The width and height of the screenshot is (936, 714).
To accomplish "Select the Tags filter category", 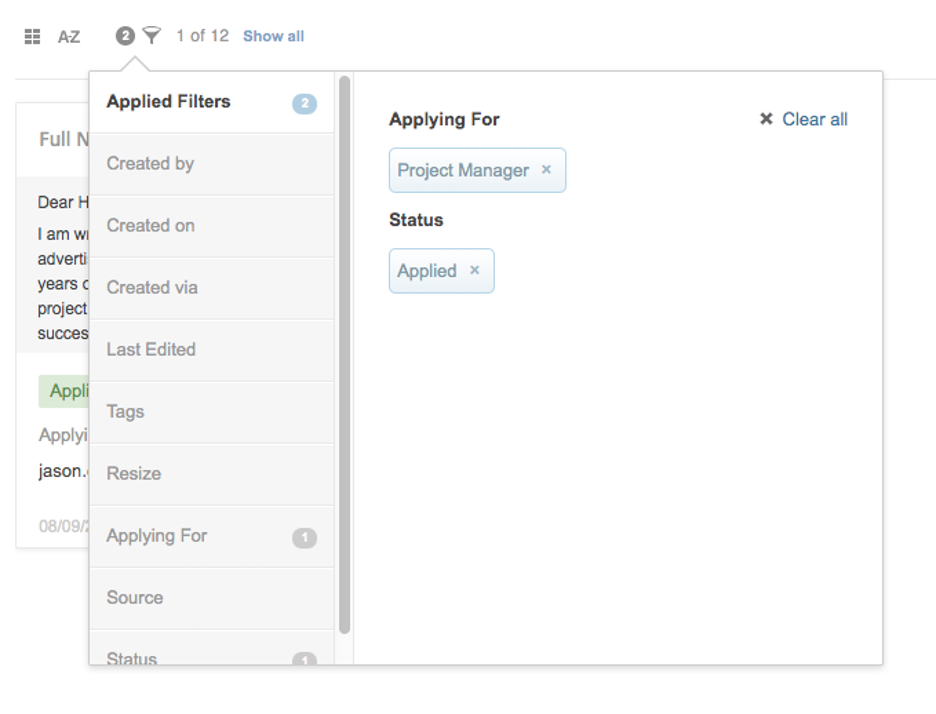I will click(x=125, y=412).
